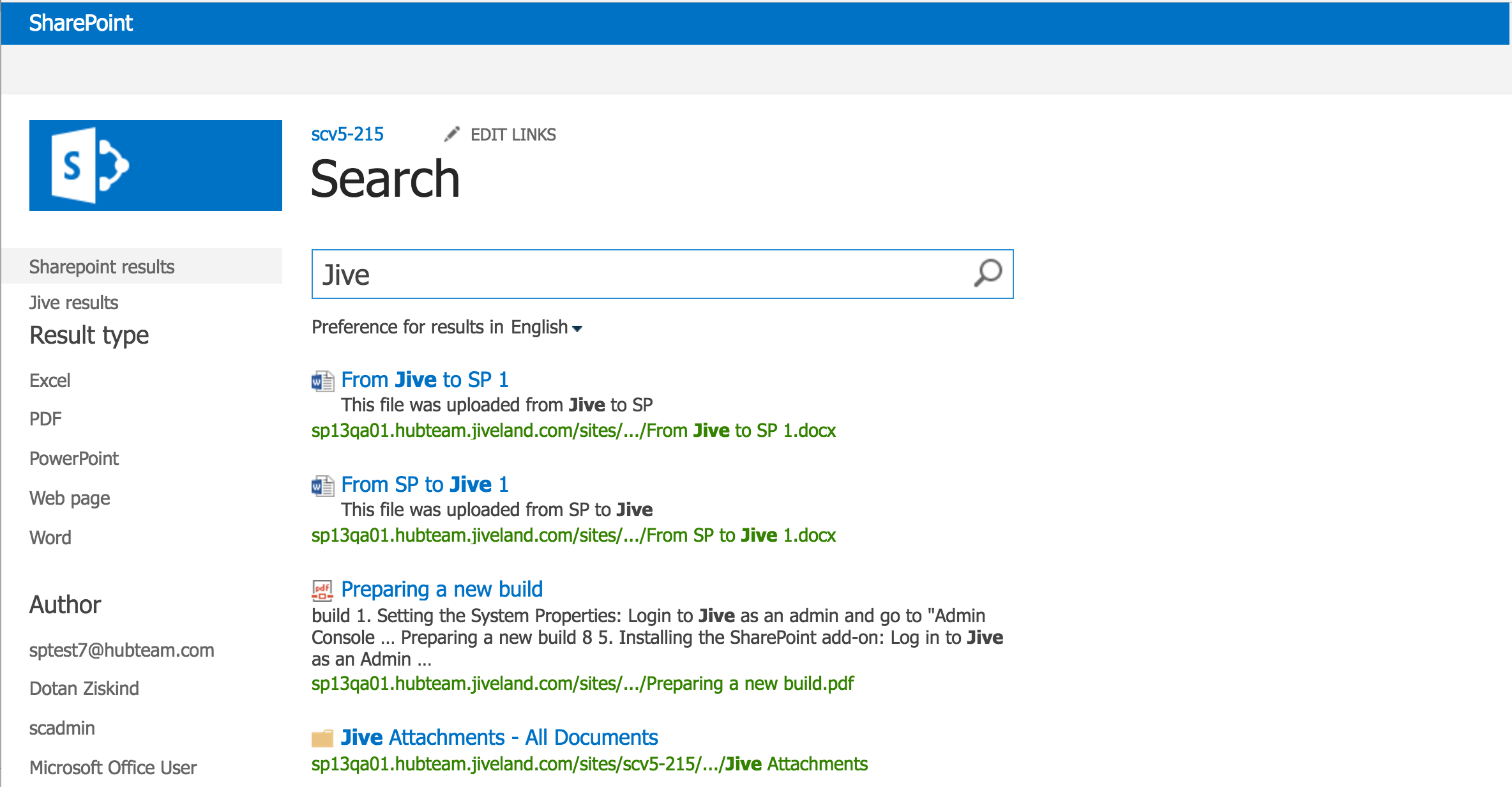Click URL ending From SP to Jive 1.docx

pyautogui.click(x=573, y=536)
